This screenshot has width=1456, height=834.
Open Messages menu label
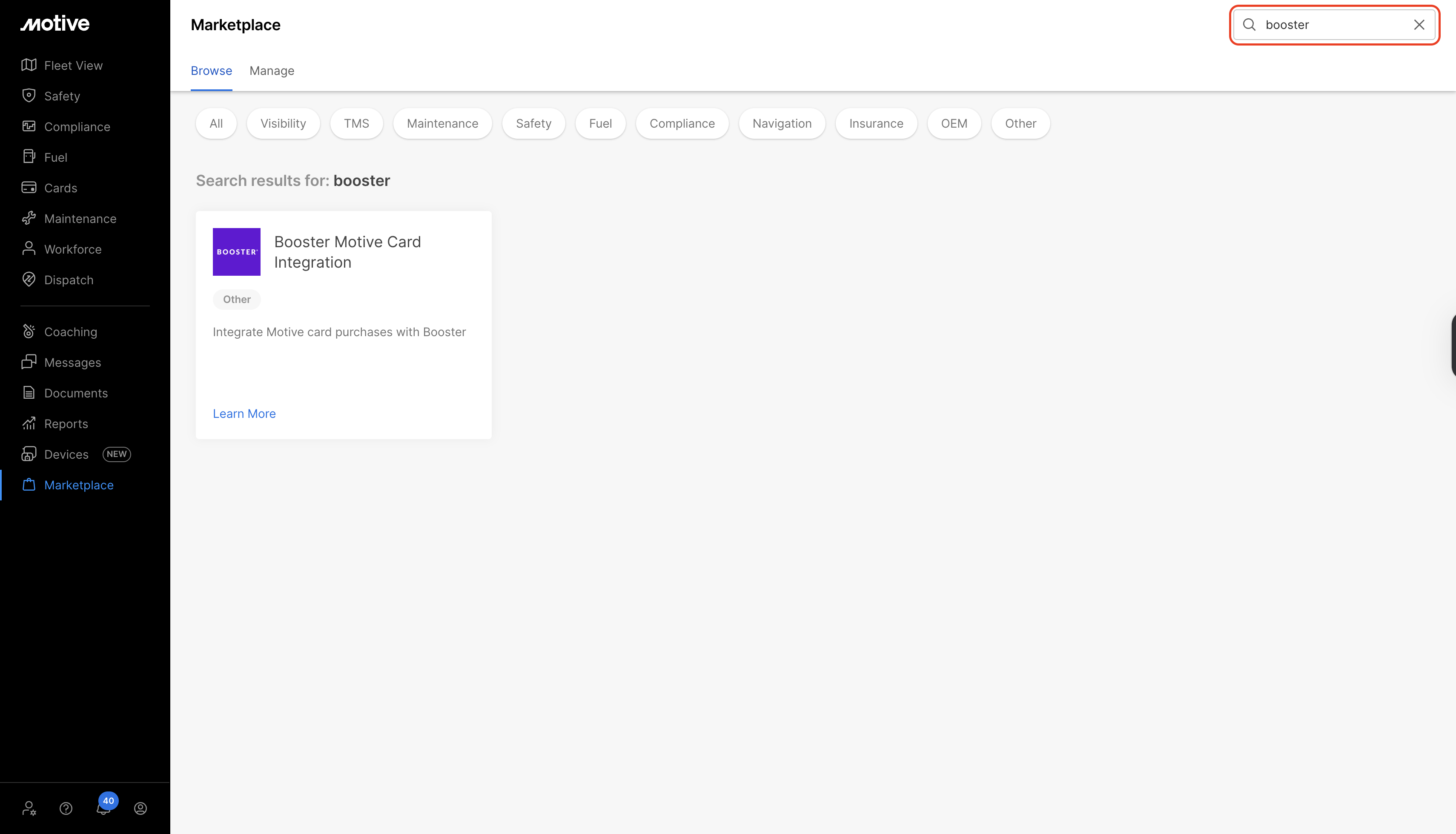(x=73, y=363)
